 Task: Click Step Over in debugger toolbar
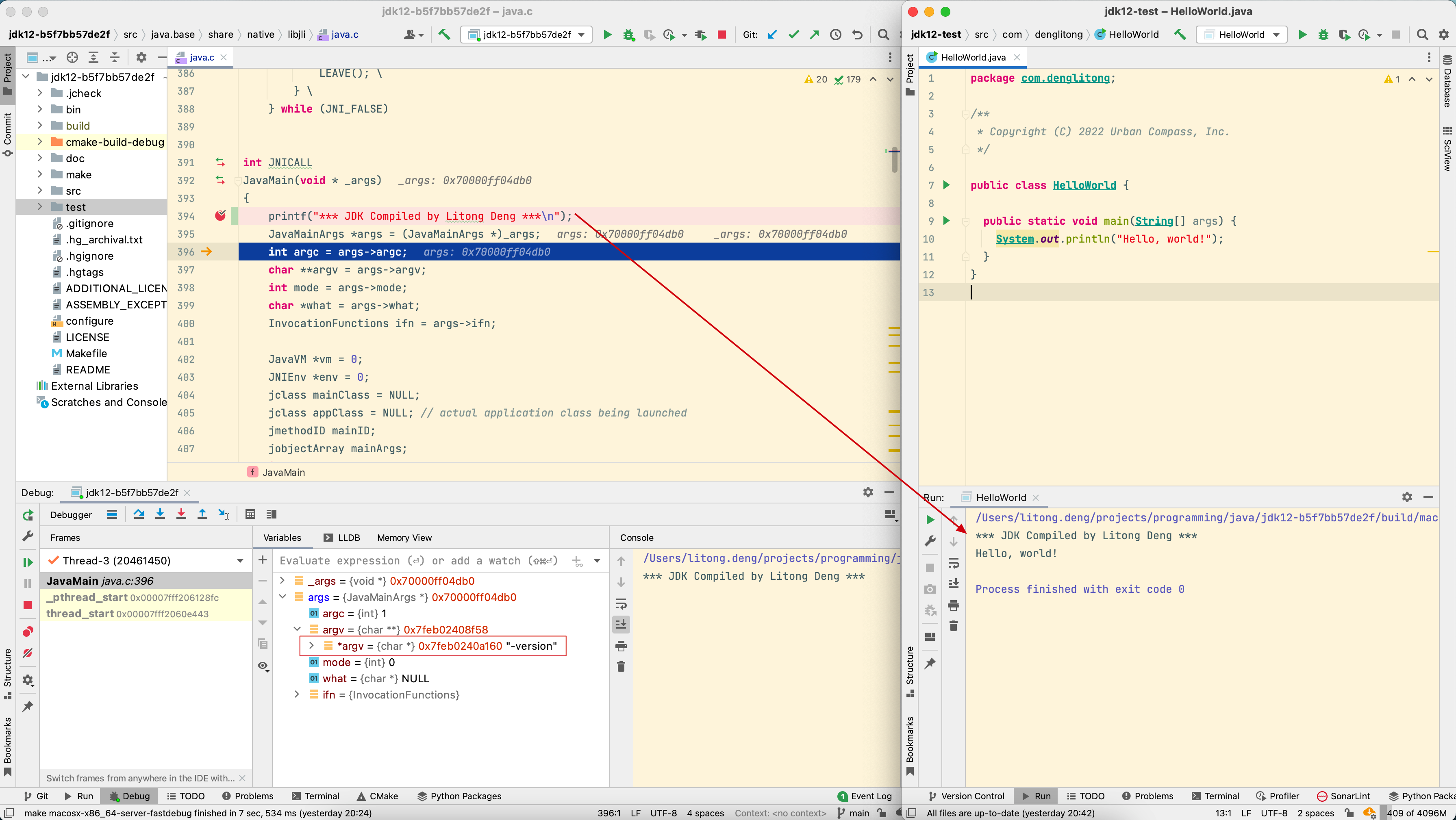[139, 514]
